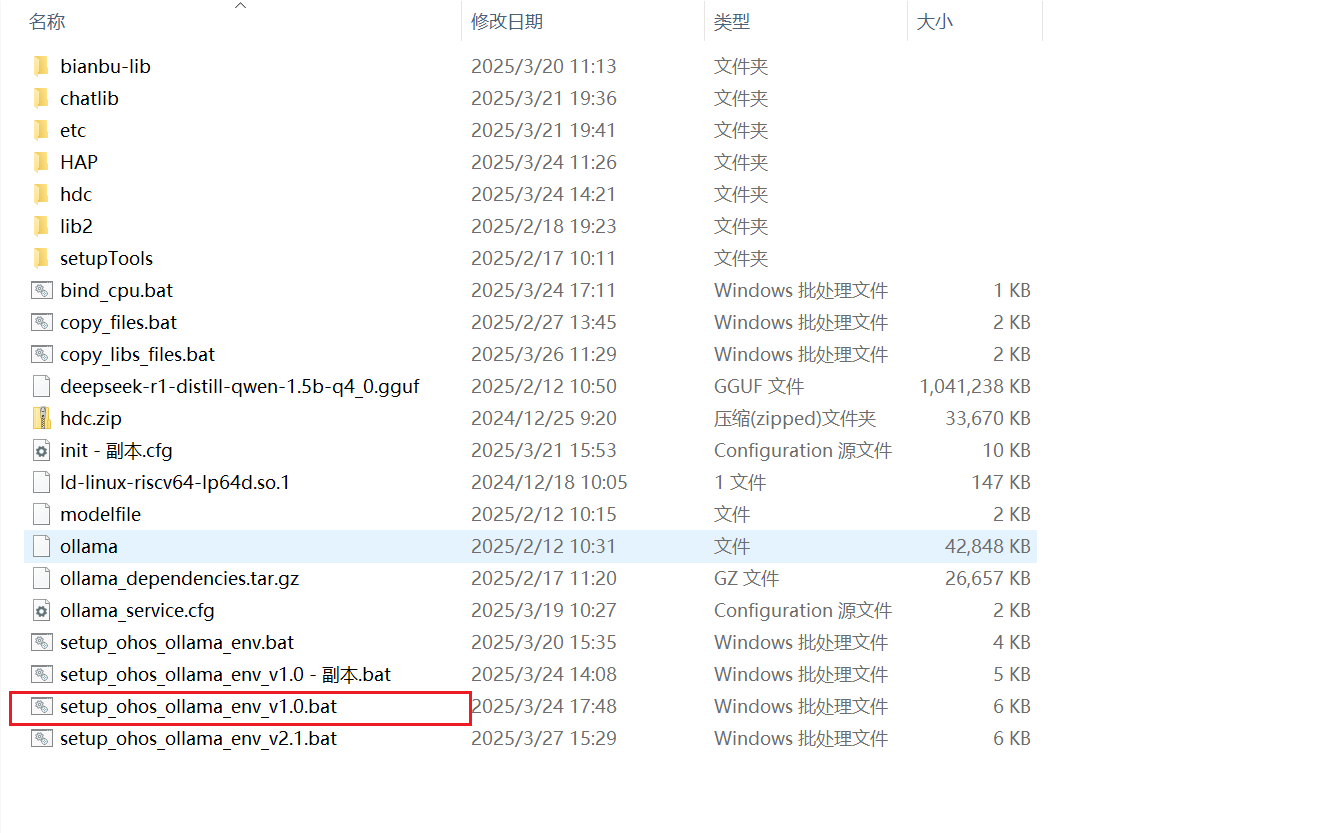Screen dimensions: 1340x833
Task: Select the highlighted ollama file row
Action: [531, 546]
